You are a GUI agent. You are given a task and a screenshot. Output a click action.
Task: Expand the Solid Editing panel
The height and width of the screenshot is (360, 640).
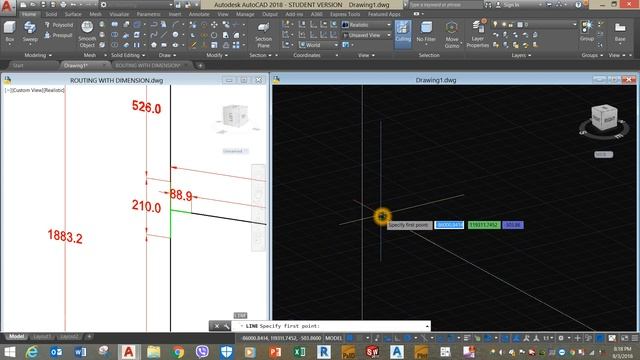(128, 55)
